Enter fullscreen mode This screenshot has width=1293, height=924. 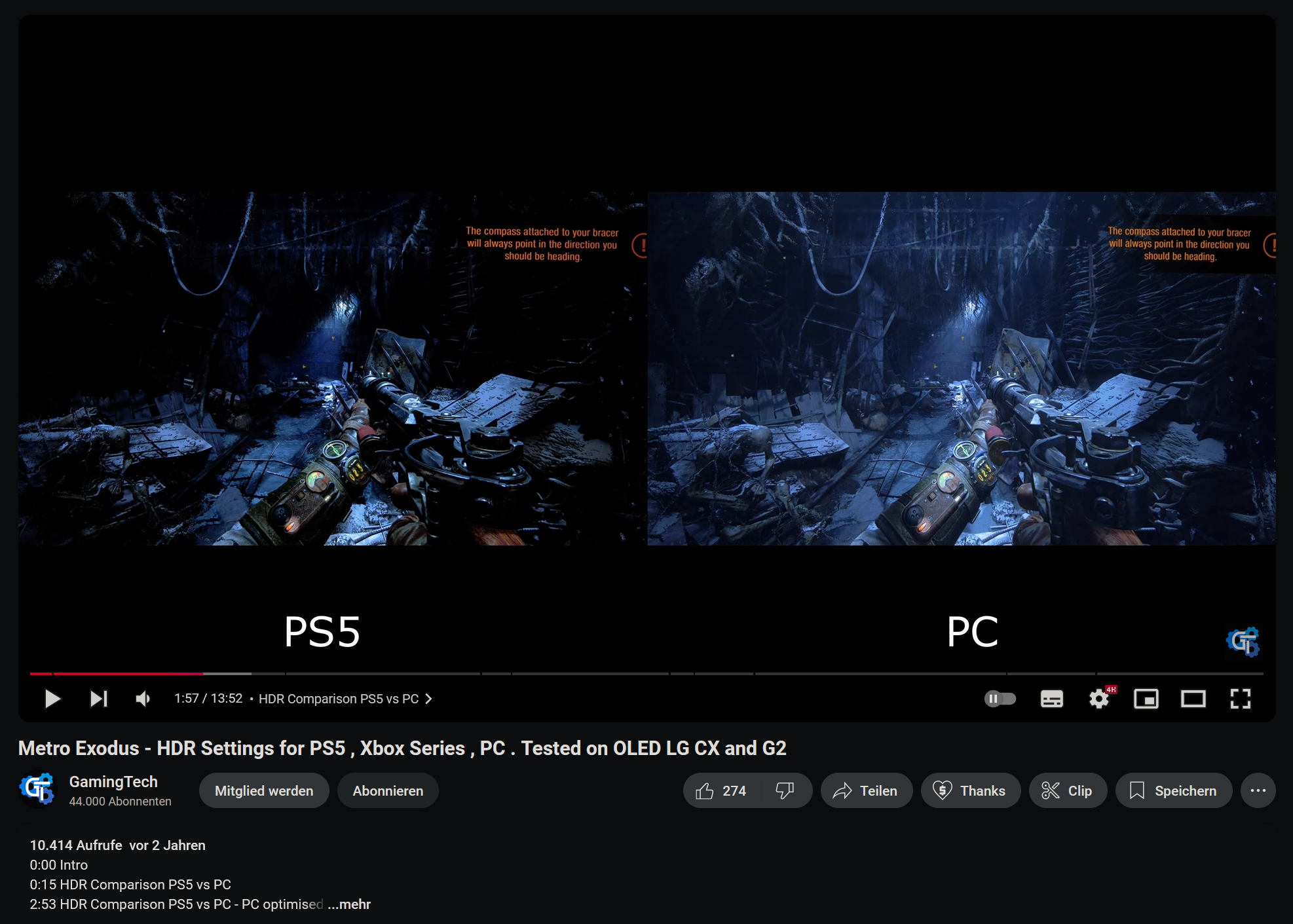[x=1240, y=699]
